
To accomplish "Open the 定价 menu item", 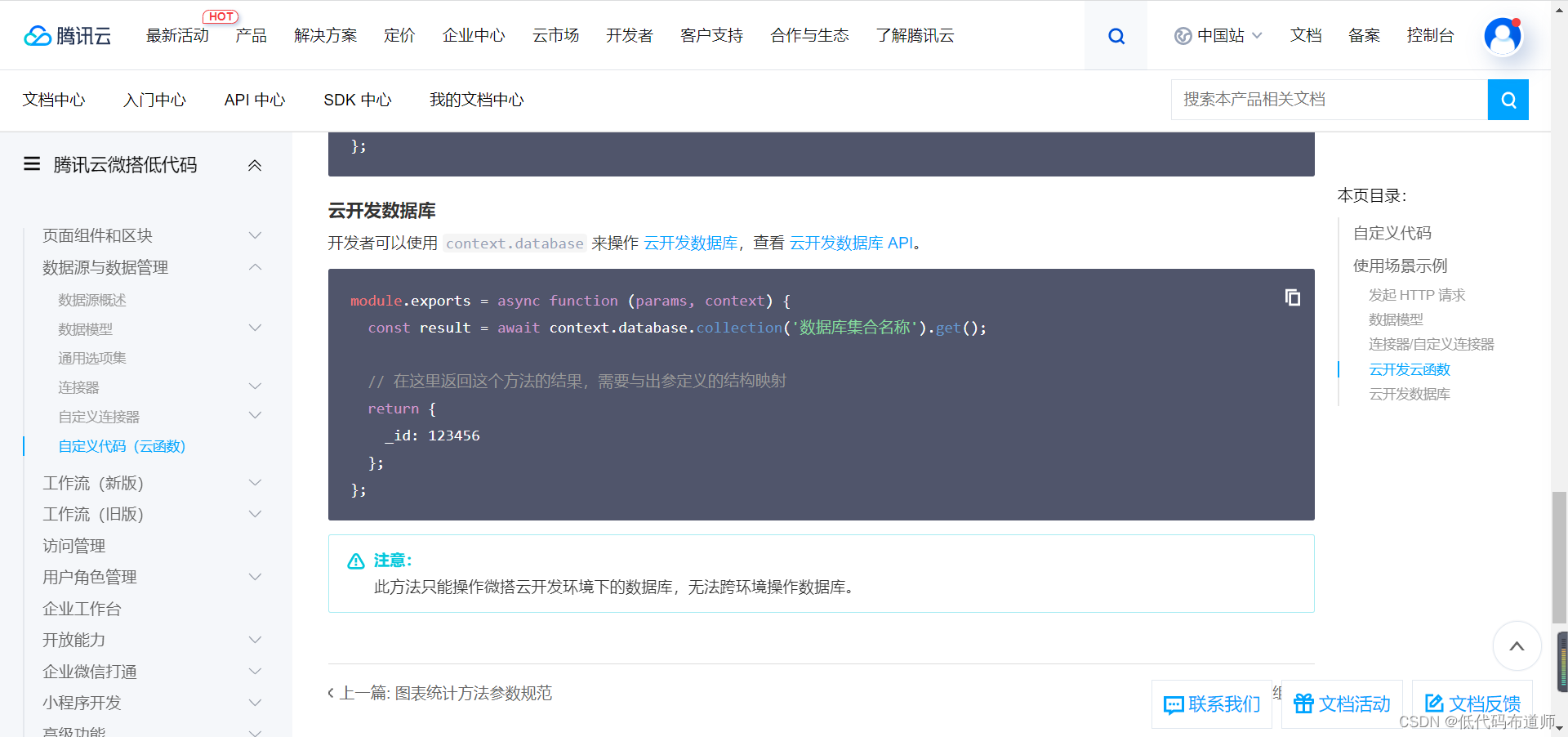I will pos(399,36).
